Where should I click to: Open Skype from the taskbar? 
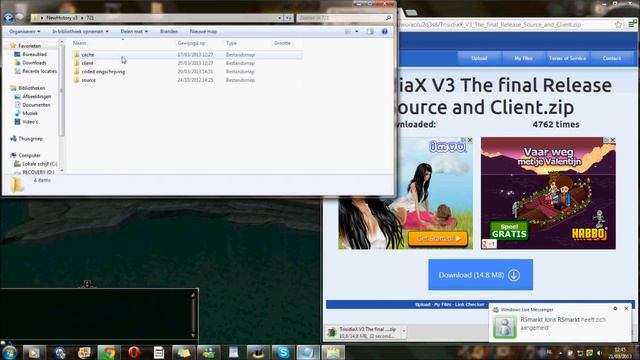283,352
